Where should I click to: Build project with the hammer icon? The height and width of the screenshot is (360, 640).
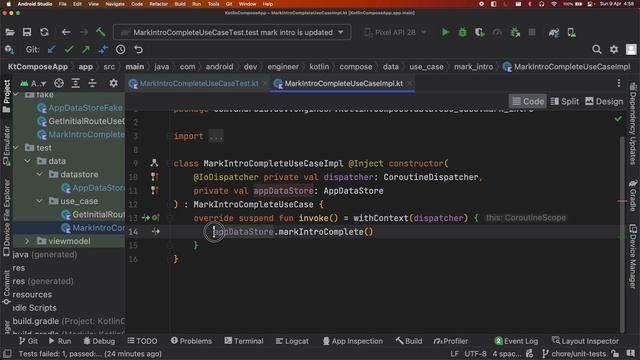click(101, 32)
